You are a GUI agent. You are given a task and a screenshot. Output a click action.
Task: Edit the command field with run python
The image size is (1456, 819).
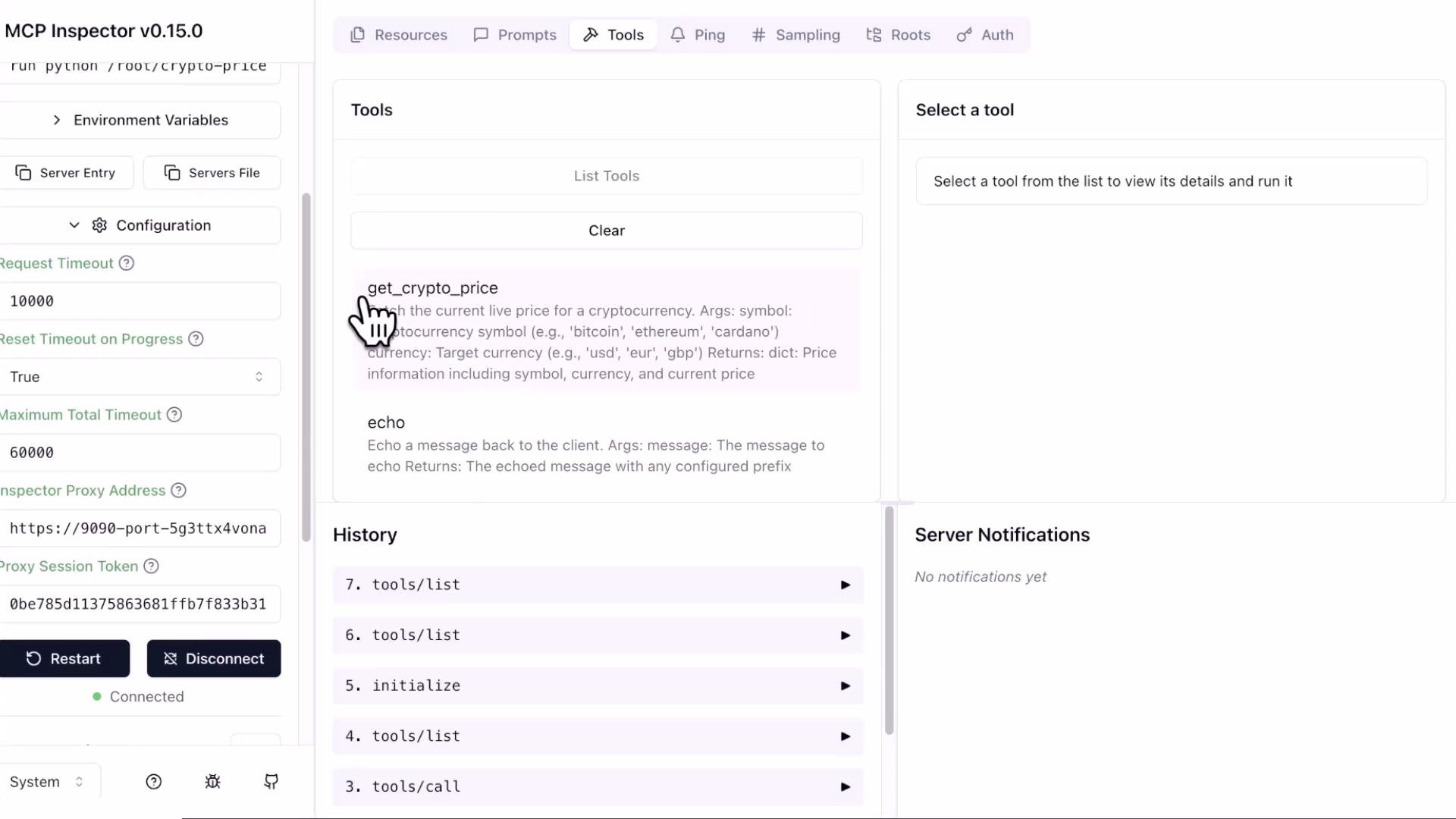pos(140,68)
